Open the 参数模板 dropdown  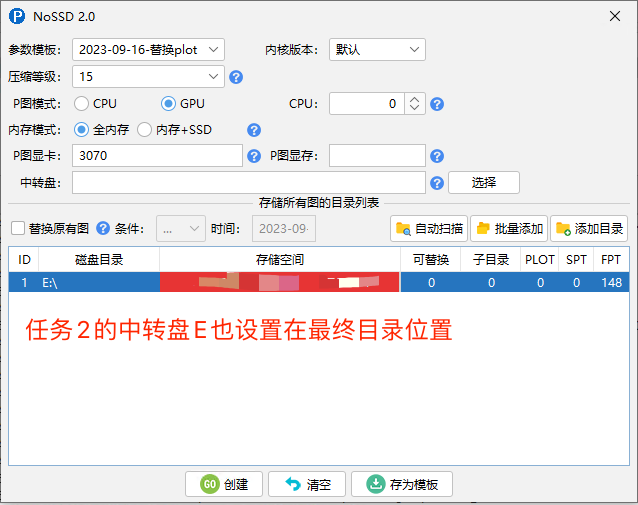click(148, 50)
